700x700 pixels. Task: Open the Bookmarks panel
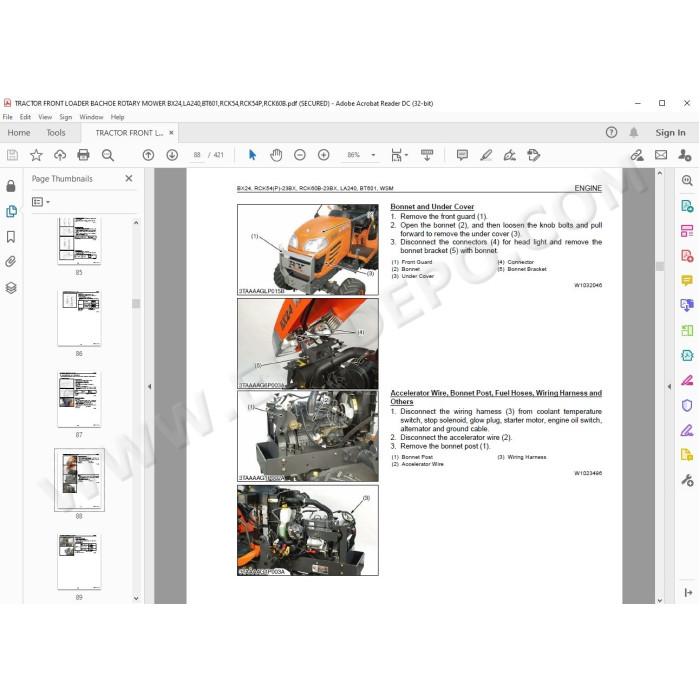pos(11,237)
